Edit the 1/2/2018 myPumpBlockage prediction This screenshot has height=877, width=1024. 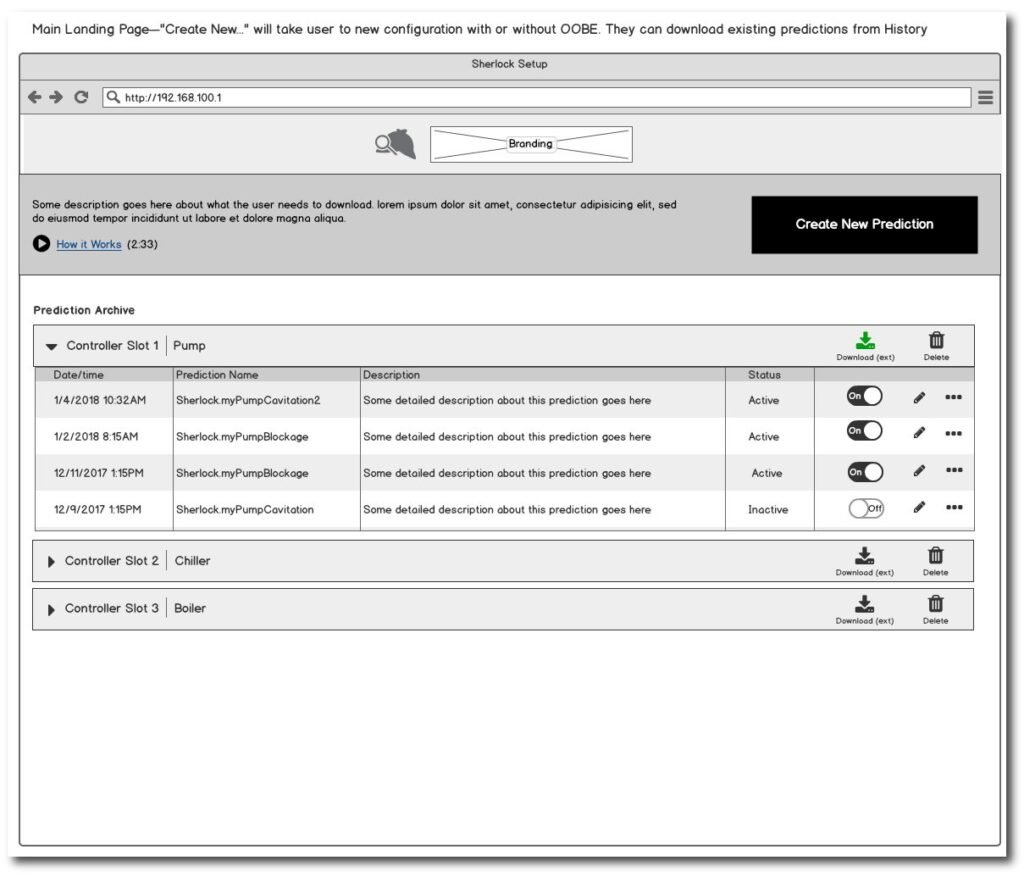coord(919,432)
